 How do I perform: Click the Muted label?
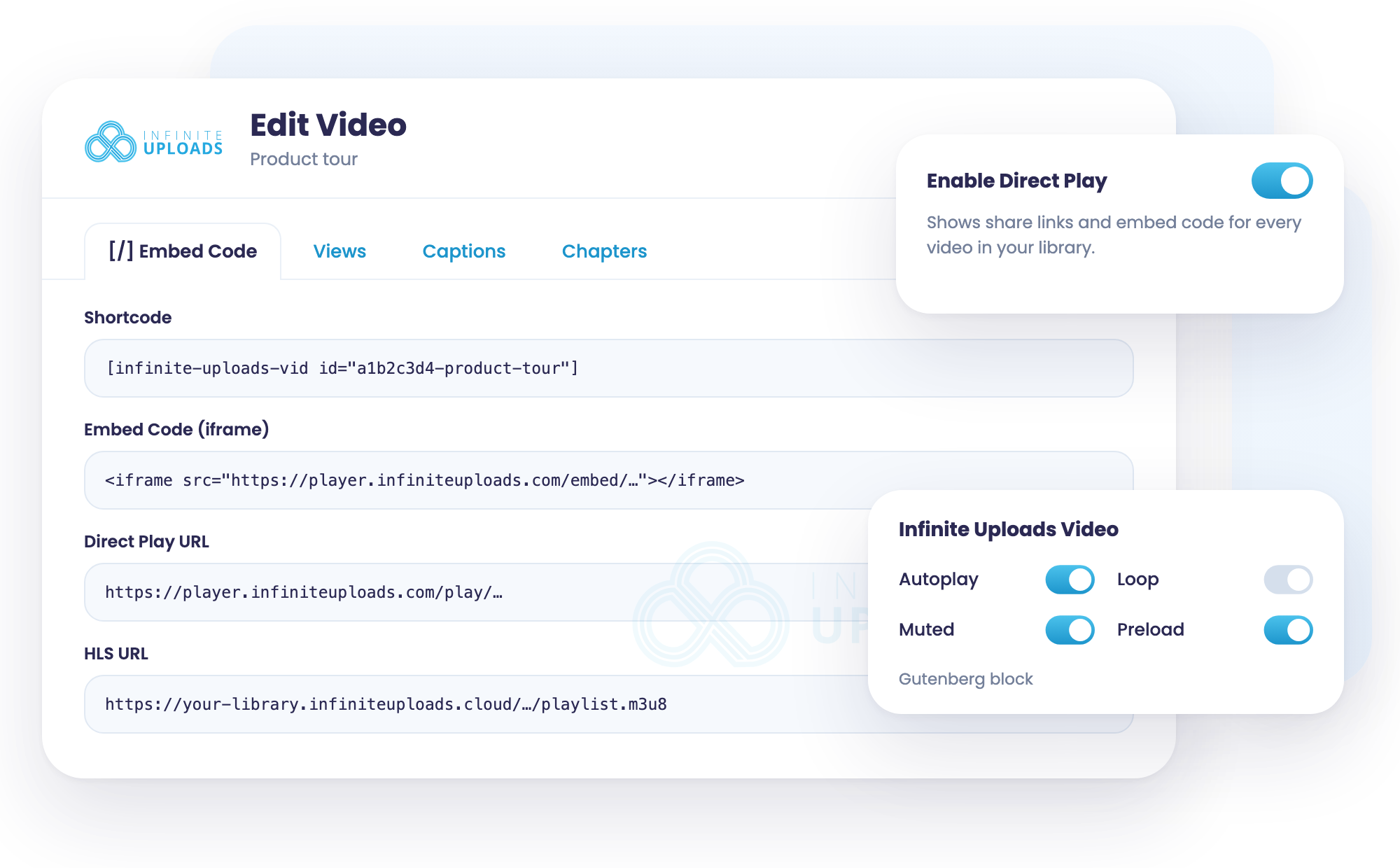pyautogui.click(x=926, y=630)
